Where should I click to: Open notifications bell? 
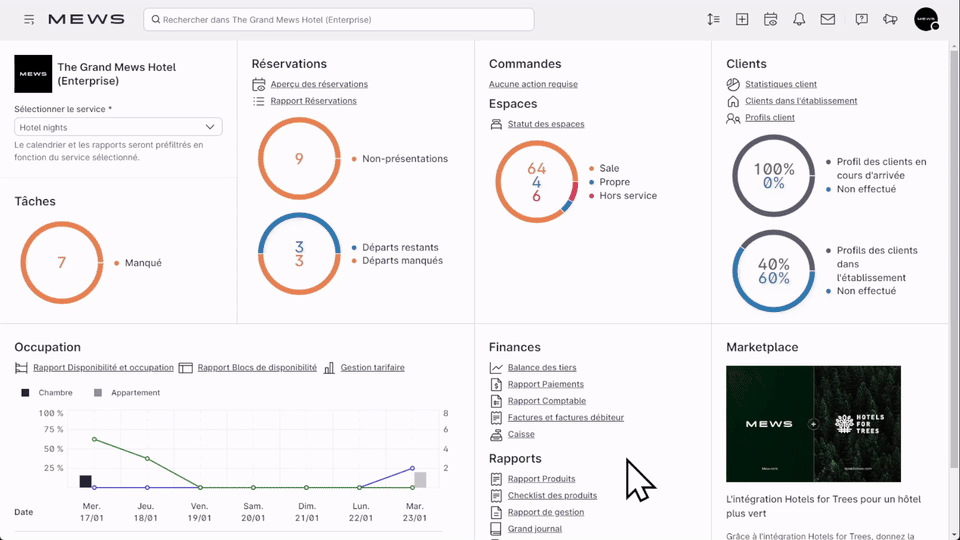799,20
